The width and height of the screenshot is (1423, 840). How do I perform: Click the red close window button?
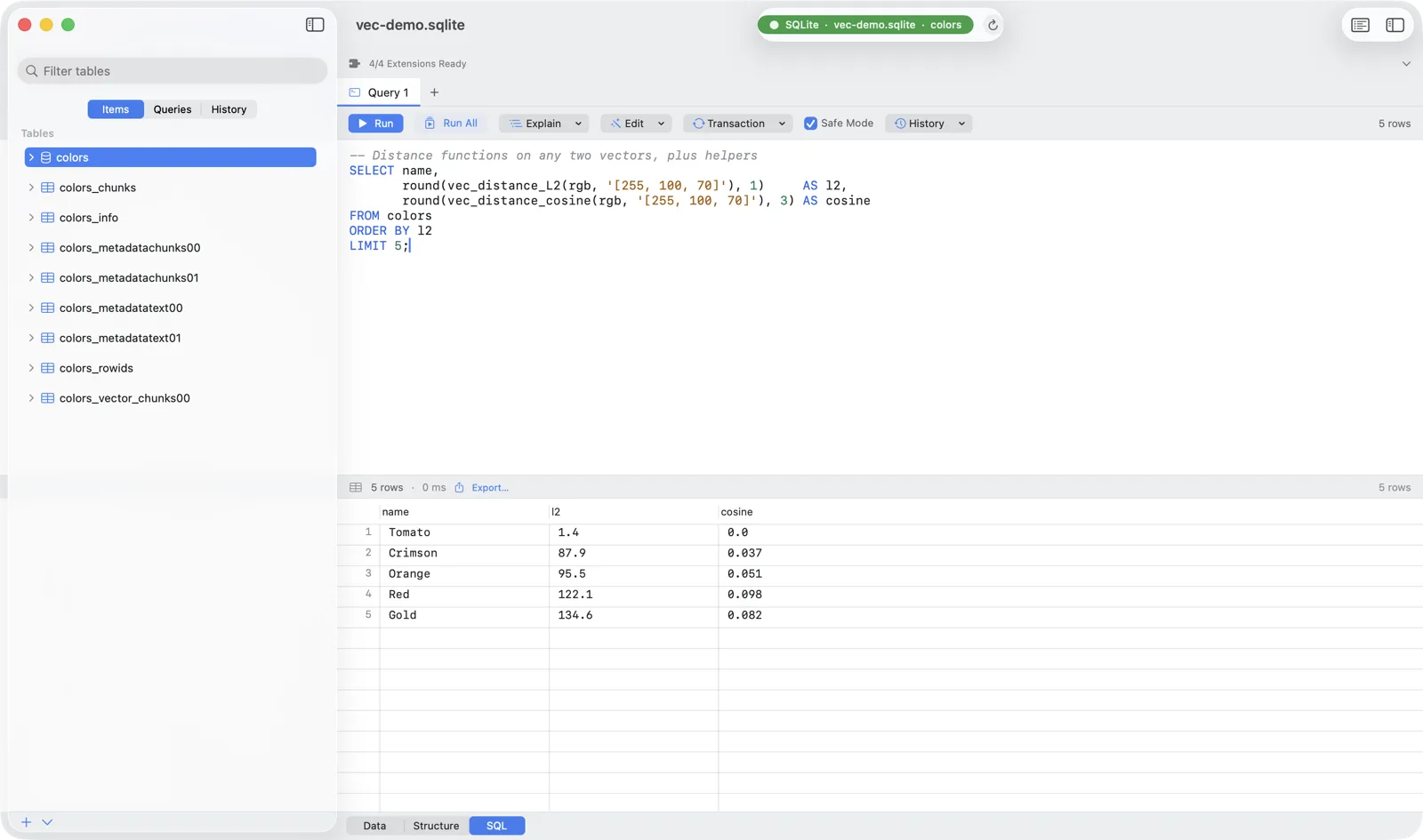click(25, 25)
